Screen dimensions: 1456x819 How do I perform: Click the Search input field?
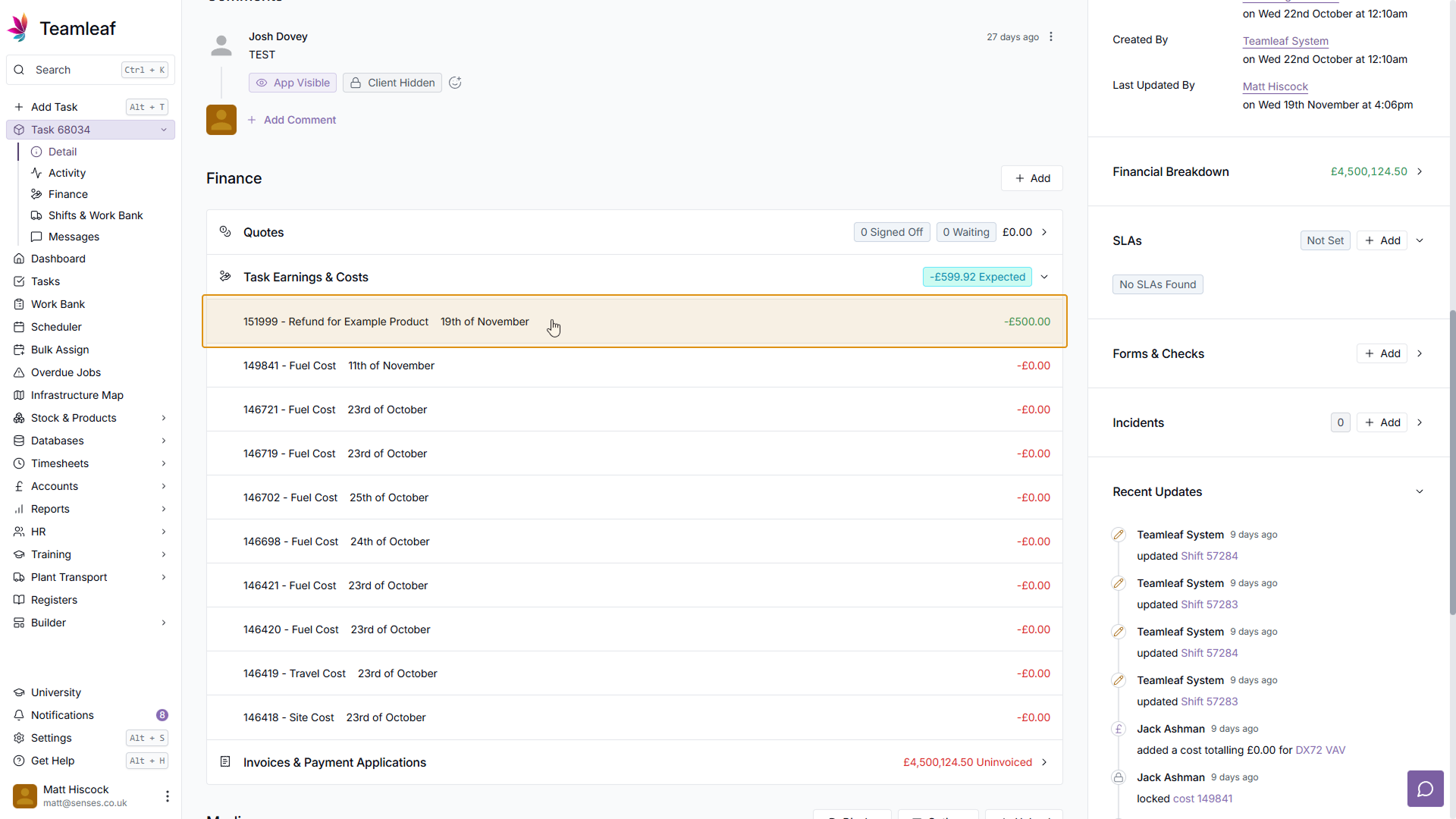76,70
